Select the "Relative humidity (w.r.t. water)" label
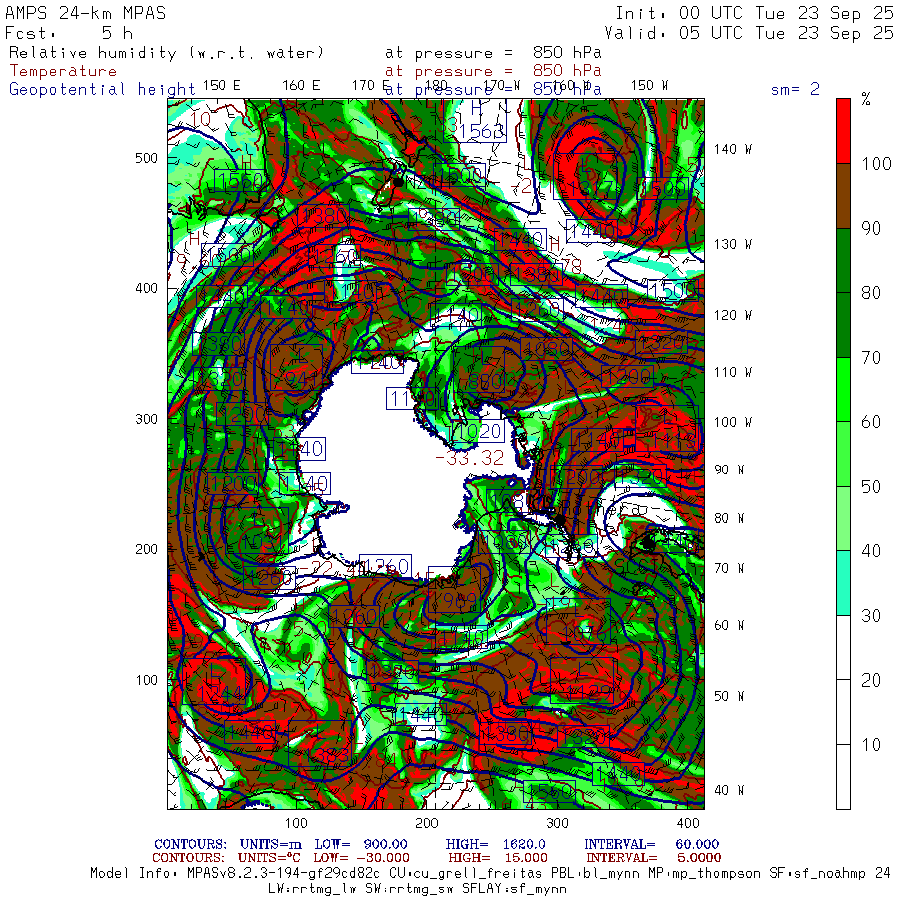900x900 pixels. click(x=167, y=52)
